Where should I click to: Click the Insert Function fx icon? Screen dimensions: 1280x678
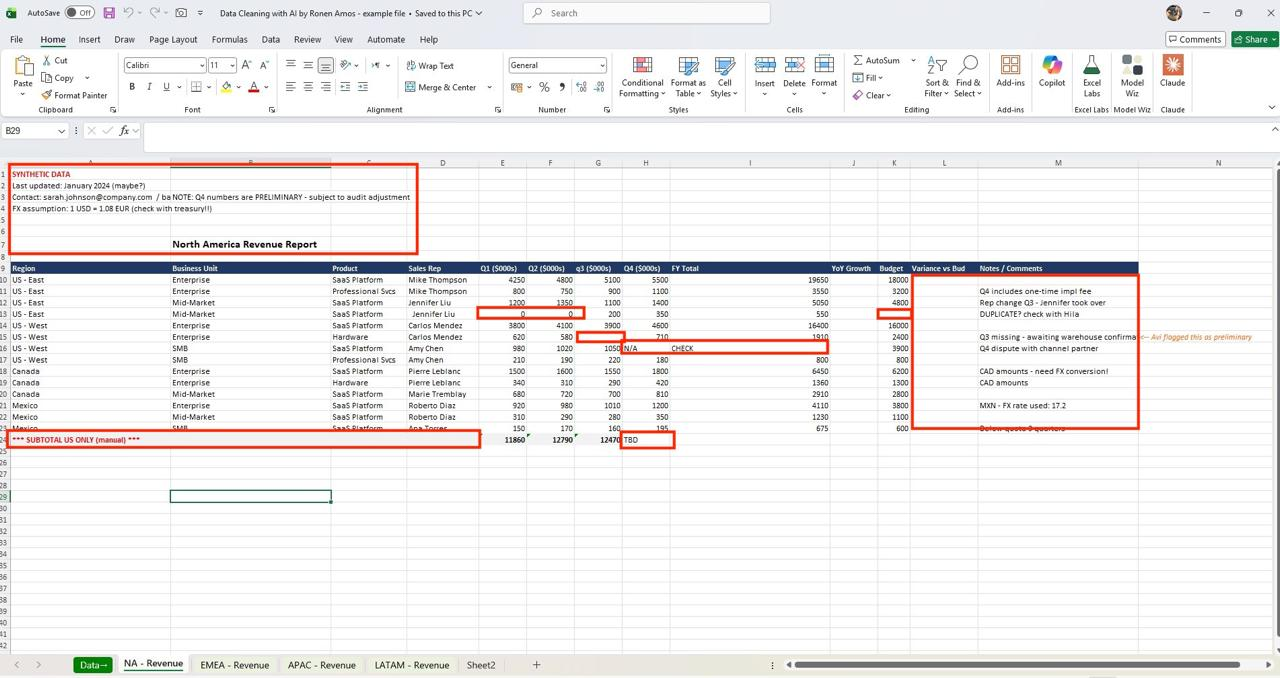125,131
